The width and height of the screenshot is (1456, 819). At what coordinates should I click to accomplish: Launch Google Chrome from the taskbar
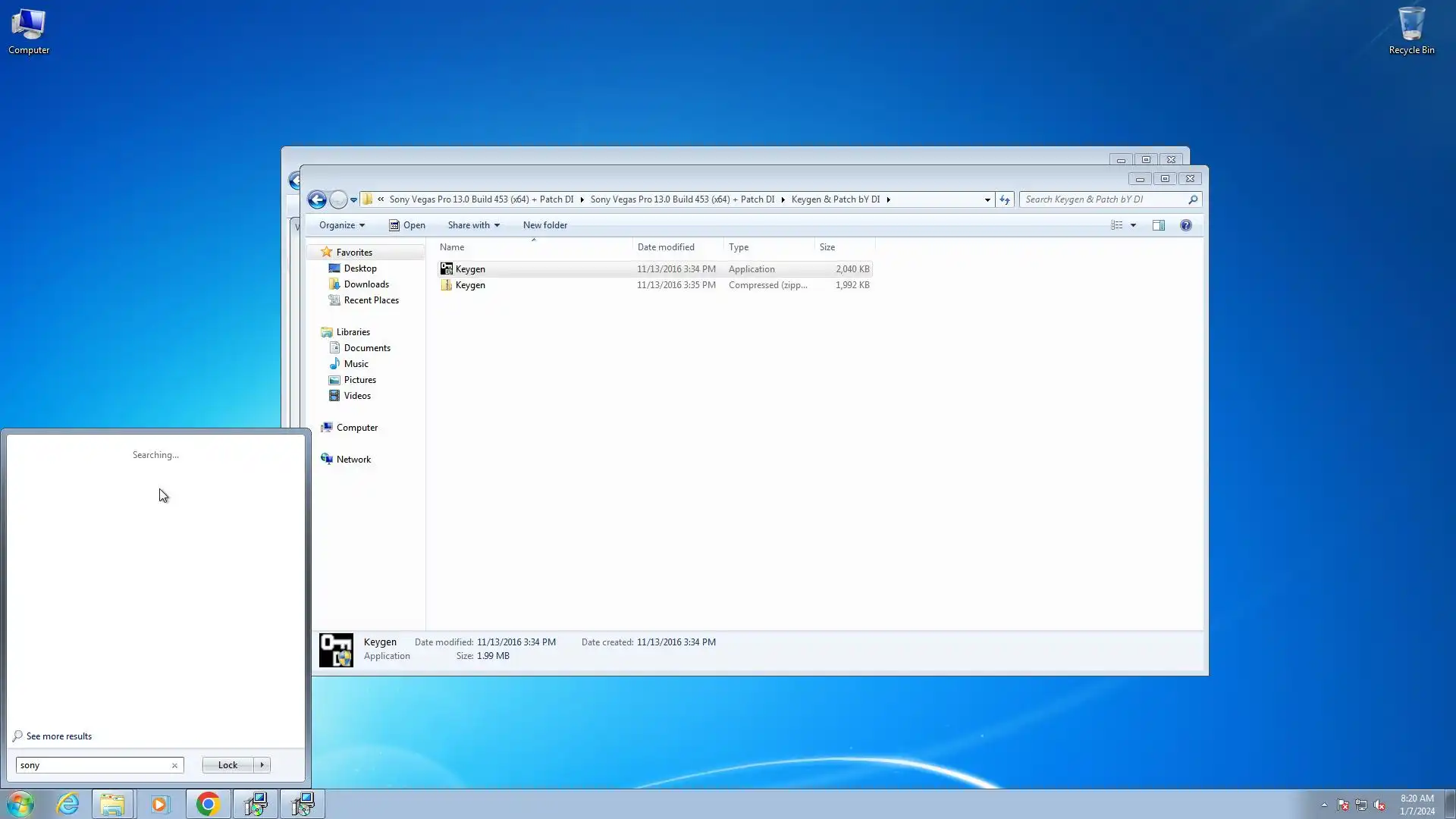[x=208, y=804]
